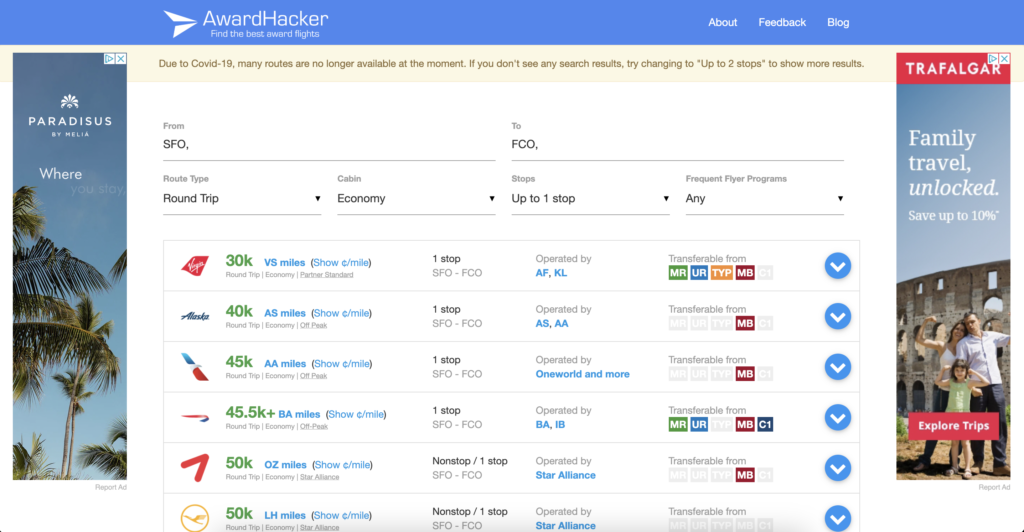Click Off Peak link under AS miles
1024x532 pixels.
coord(313,325)
